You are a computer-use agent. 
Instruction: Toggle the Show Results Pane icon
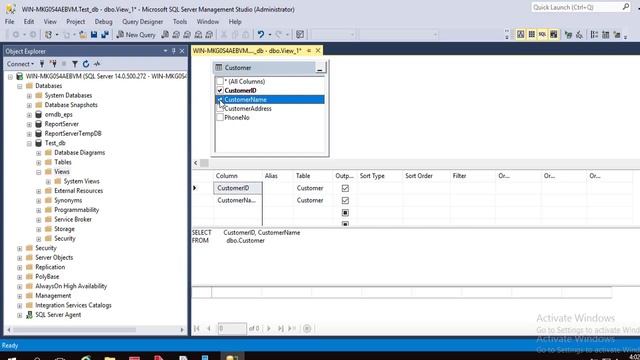point(553,35)
